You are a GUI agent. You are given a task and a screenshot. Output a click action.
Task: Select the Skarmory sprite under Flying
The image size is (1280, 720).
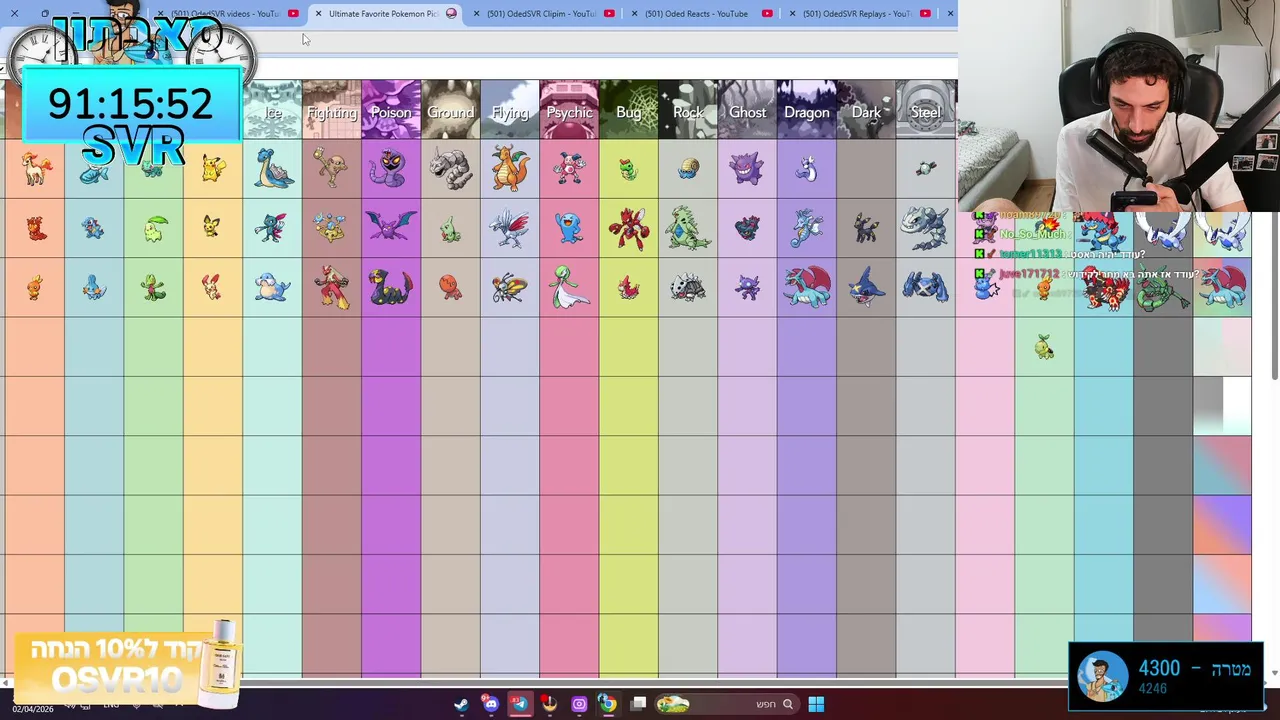pos(510,229)
